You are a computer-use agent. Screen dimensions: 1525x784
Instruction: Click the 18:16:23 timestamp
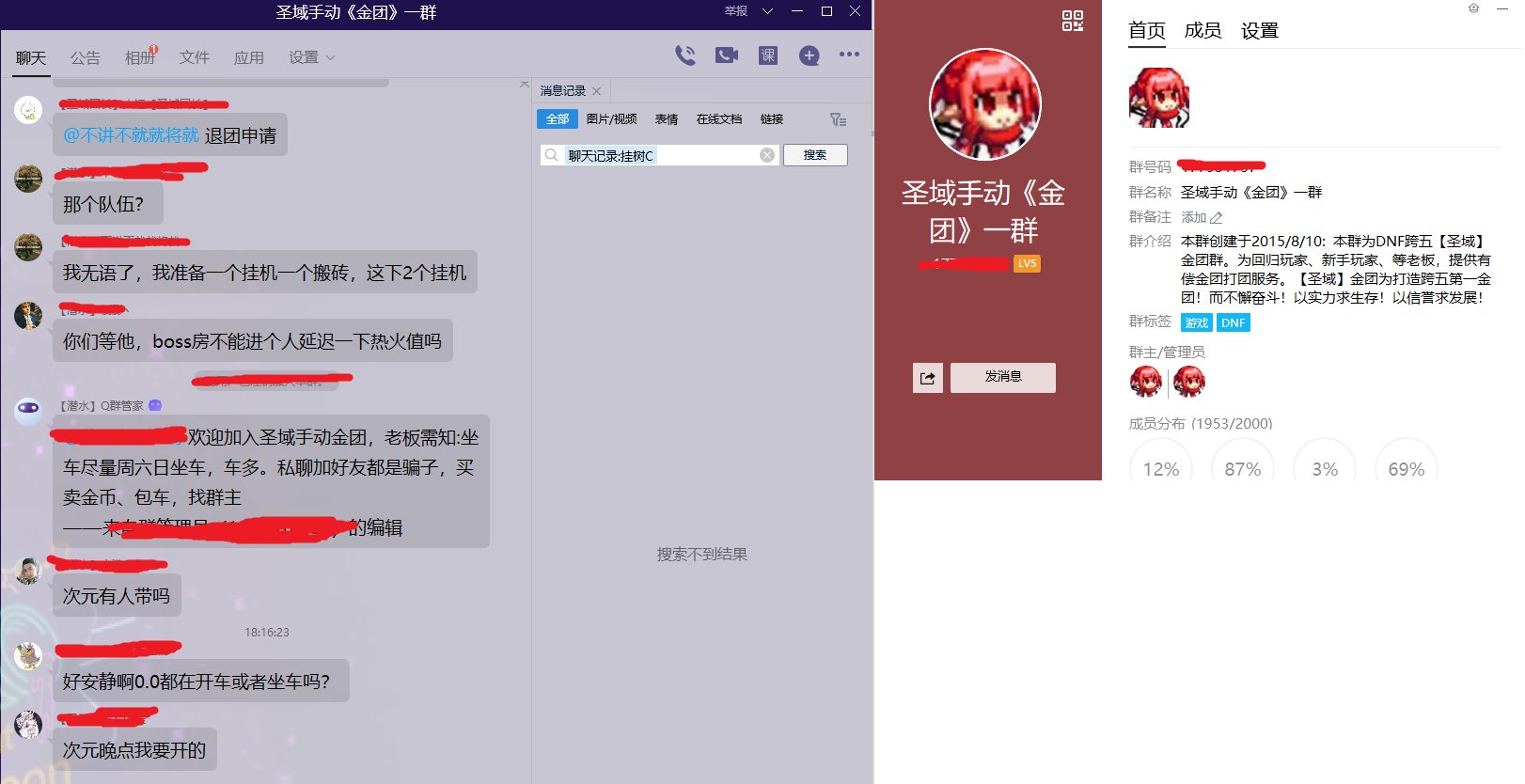pyautogui.click(x=267, y=633)
